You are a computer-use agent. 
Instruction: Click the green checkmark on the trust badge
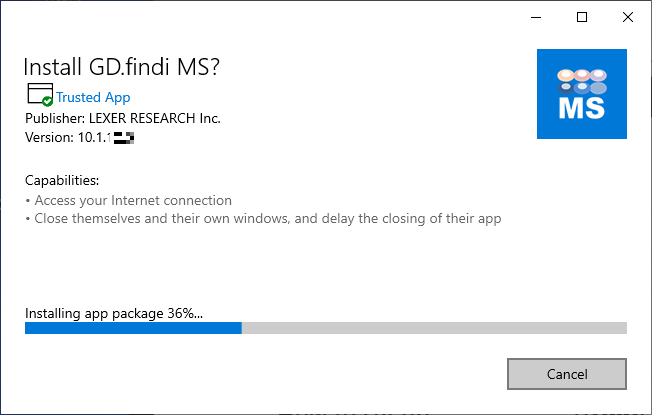47,102
